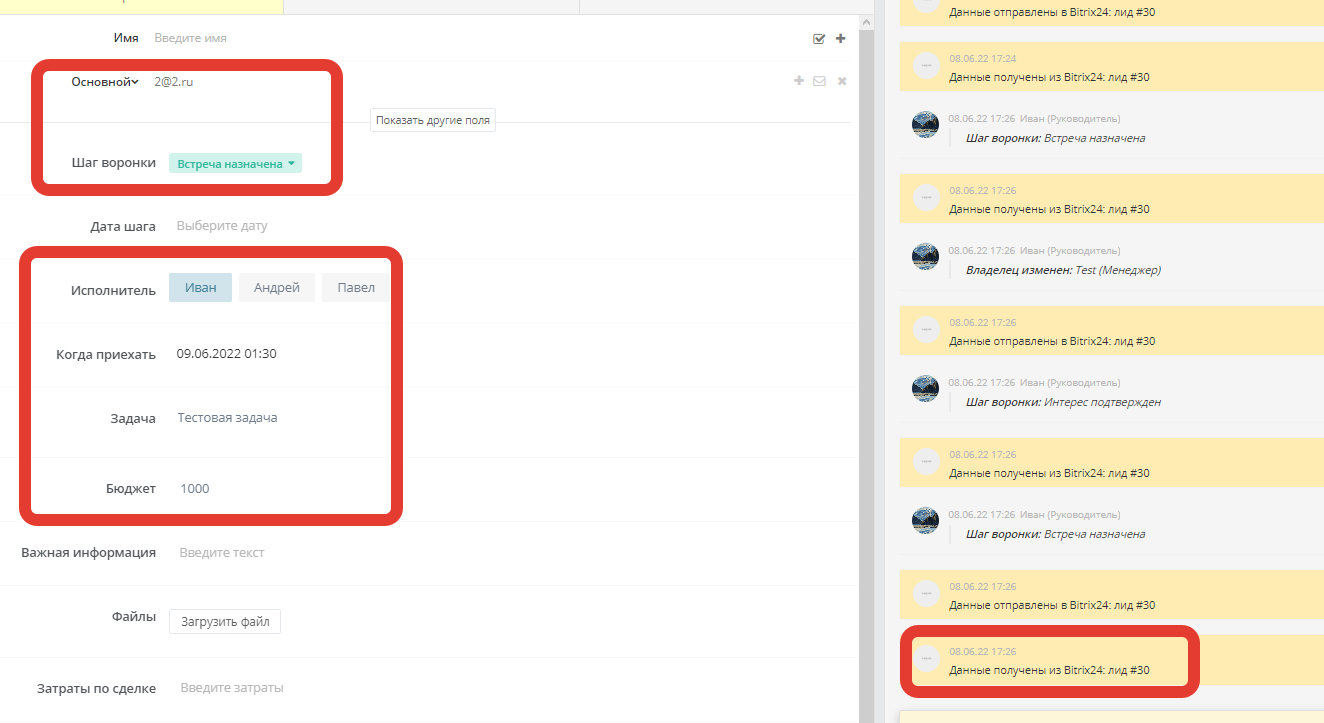This screenshot has height=723, width=1324.
Task: Click avatar beside Владелец изменен entry
Action: tap(925, 257)
